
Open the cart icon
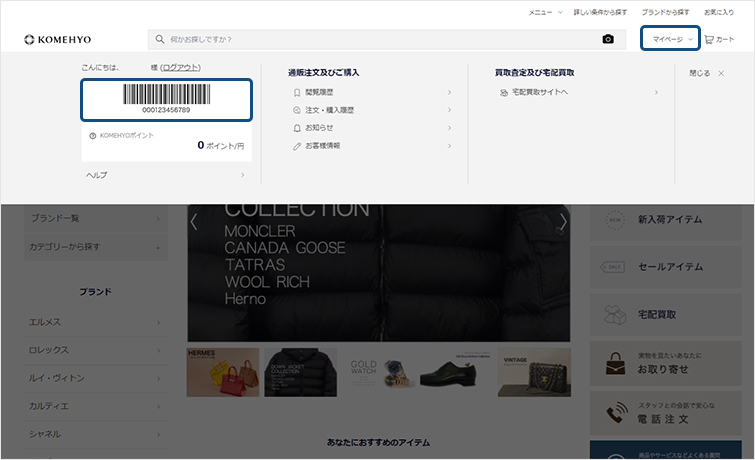709,39
